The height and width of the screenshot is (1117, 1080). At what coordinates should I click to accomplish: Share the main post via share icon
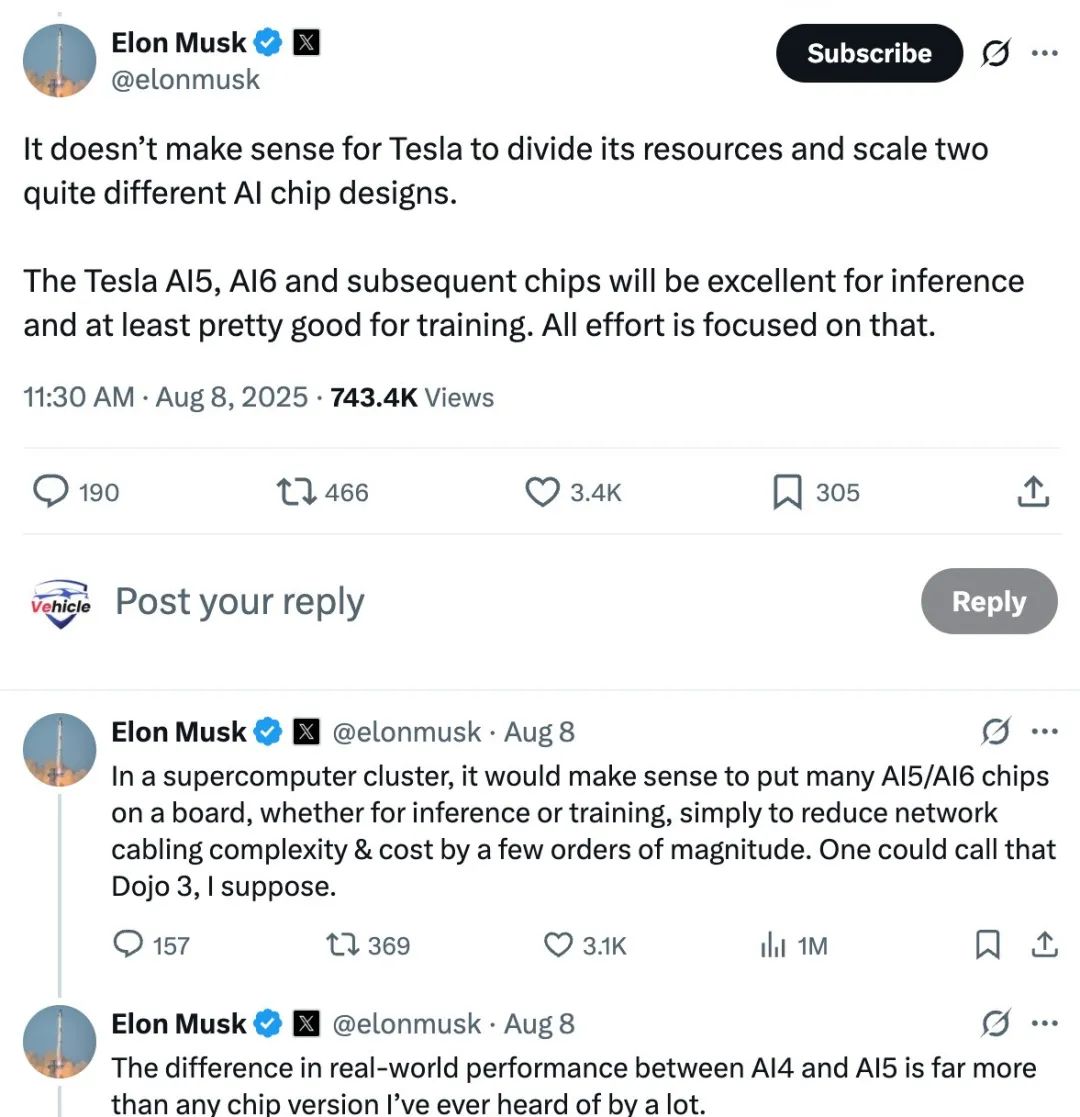coord(1032,491)
